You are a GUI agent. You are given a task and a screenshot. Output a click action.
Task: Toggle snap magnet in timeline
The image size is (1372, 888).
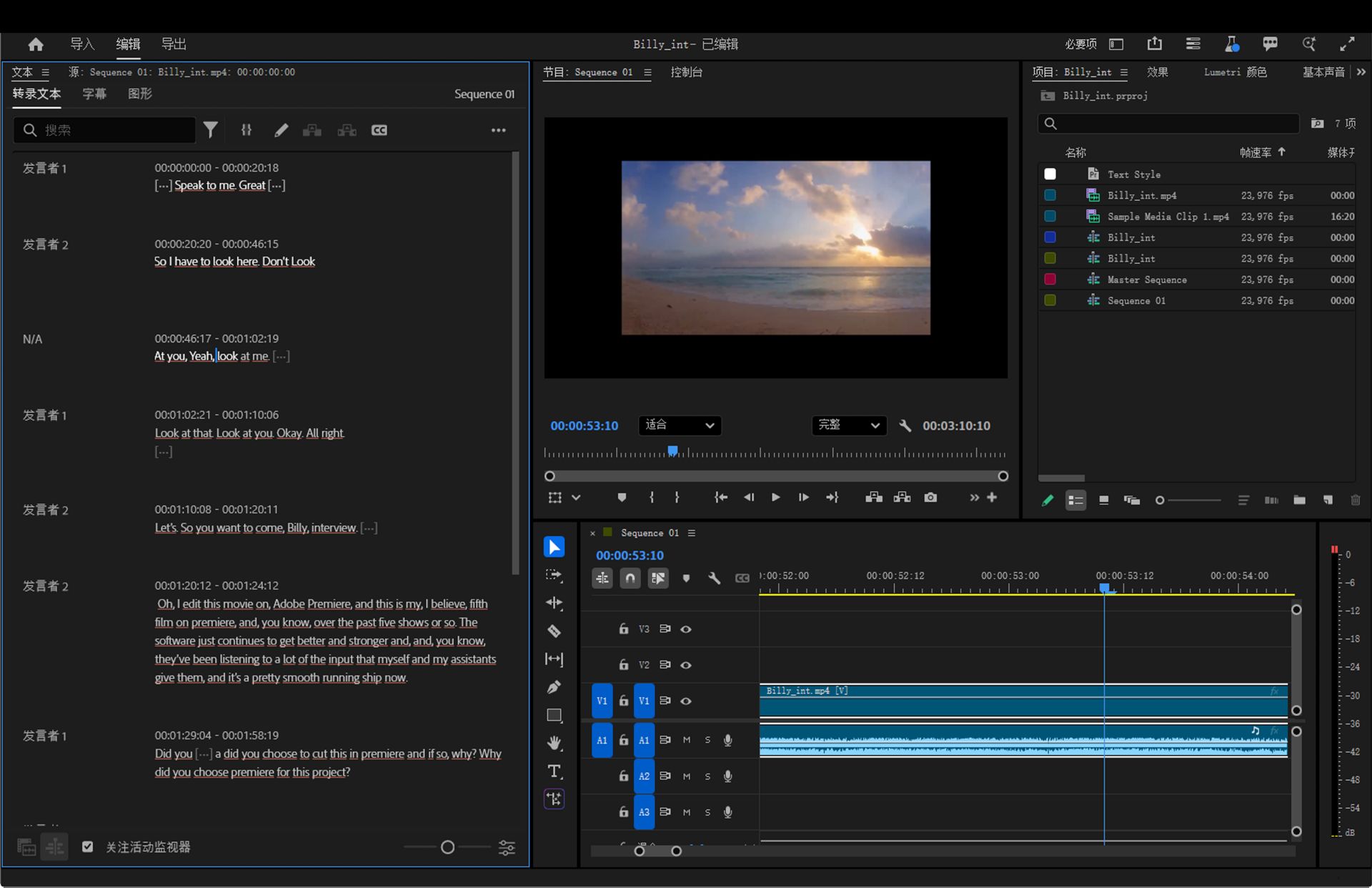630,578
